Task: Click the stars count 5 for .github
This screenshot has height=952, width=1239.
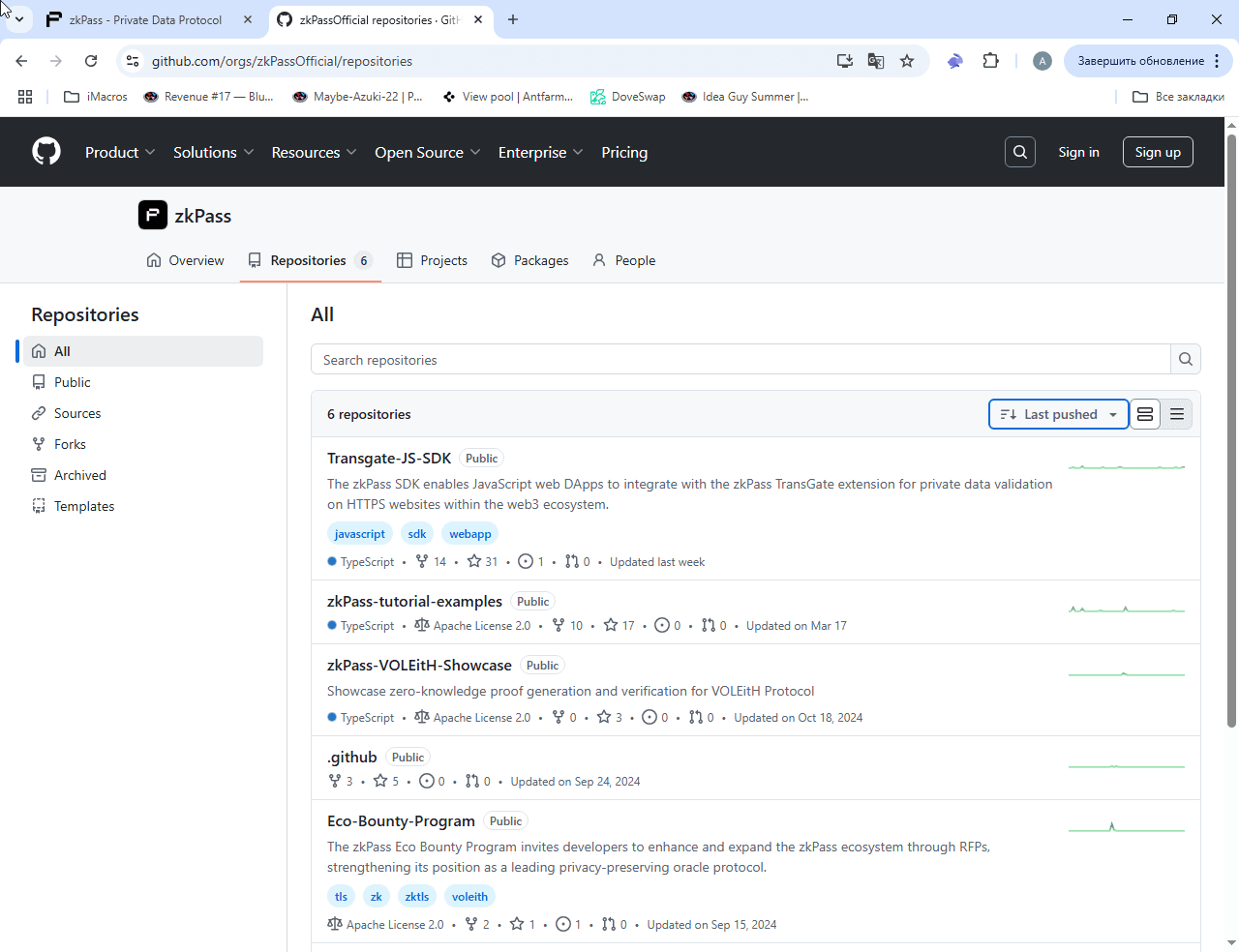Action: (x=386, y=782)
